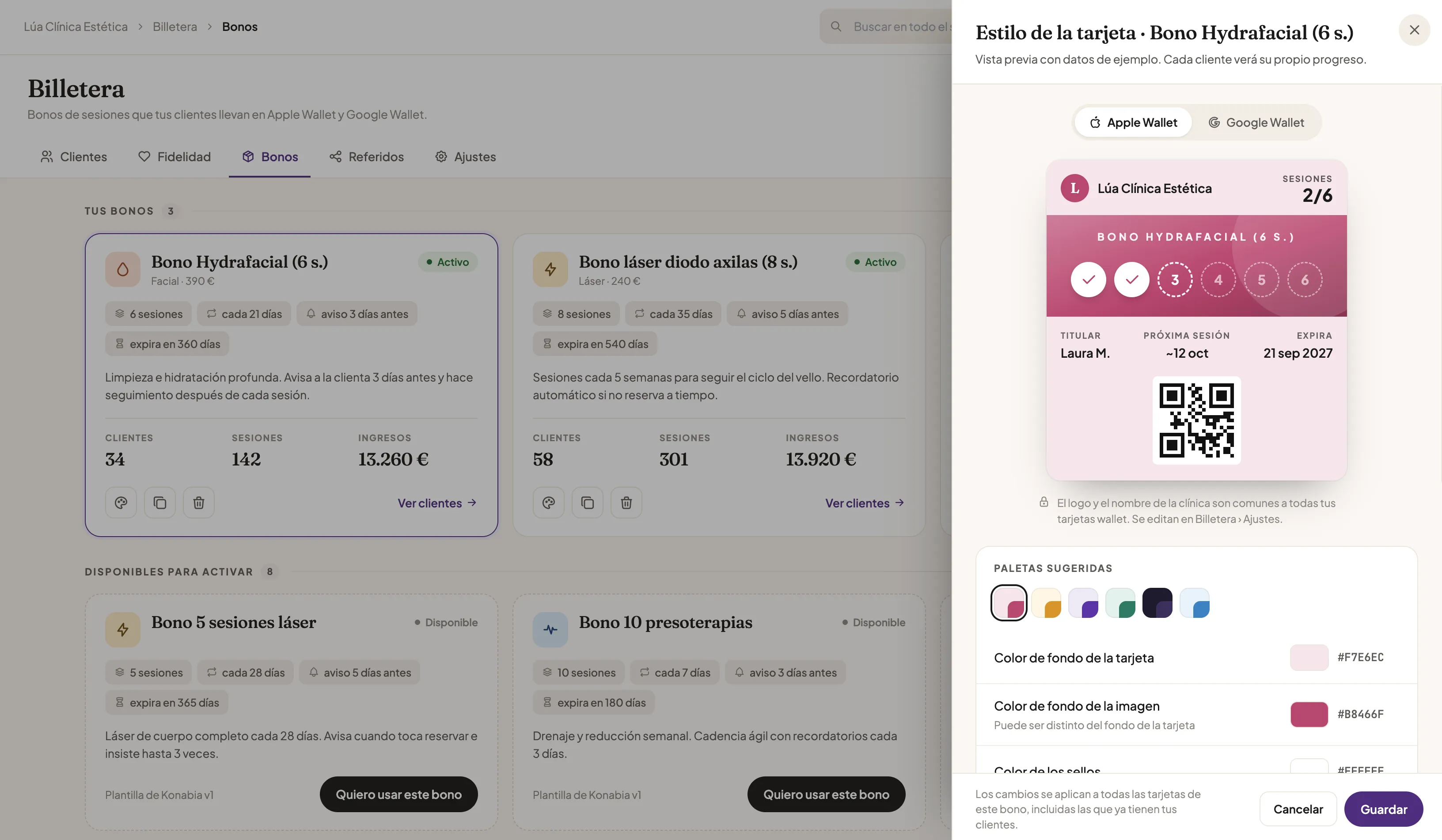Click the lightning icon of Bono 5 sesiones láser
The image size is (1442, 840).
[122, 629]
